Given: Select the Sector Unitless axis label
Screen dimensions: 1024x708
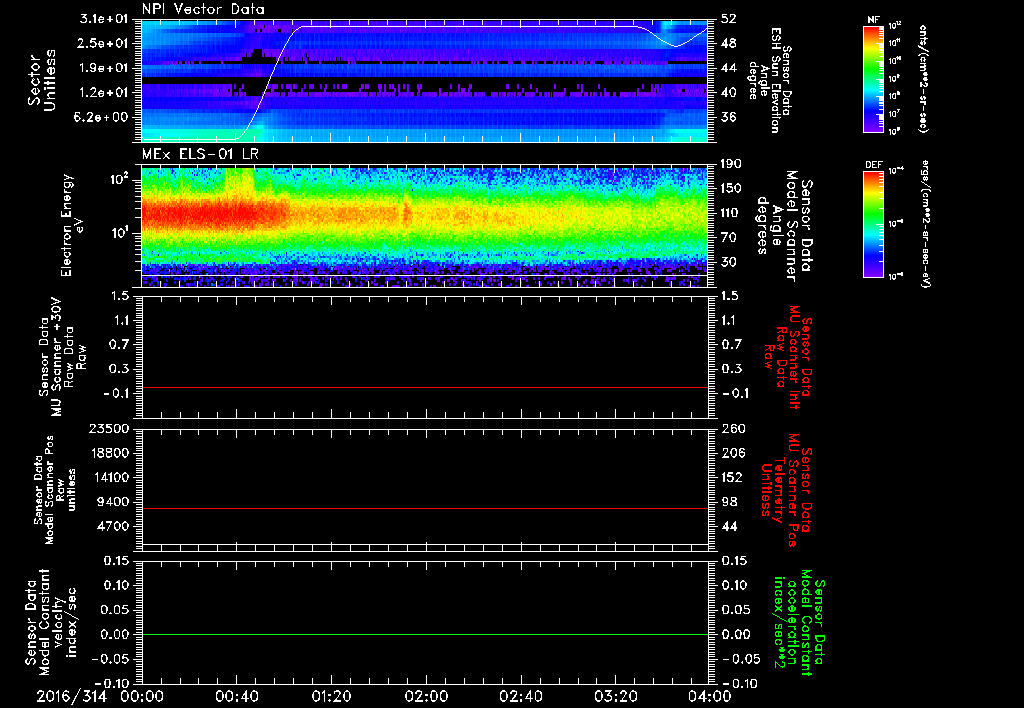Looking at the screenshot, I should coord(42,80).
